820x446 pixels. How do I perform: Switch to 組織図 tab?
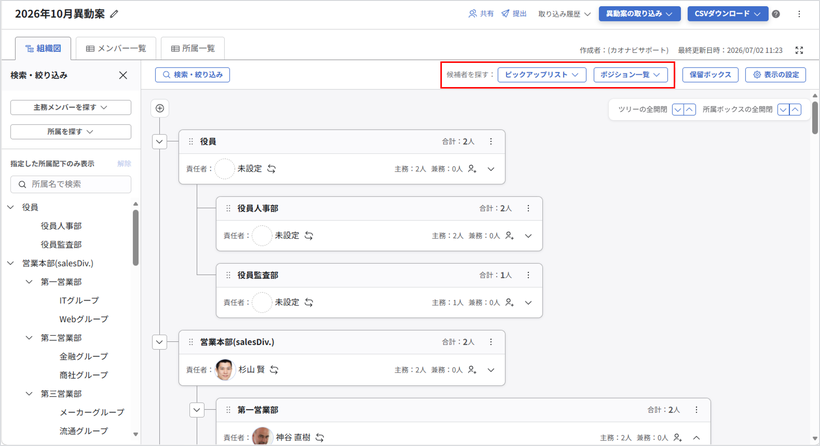(43, 49)
